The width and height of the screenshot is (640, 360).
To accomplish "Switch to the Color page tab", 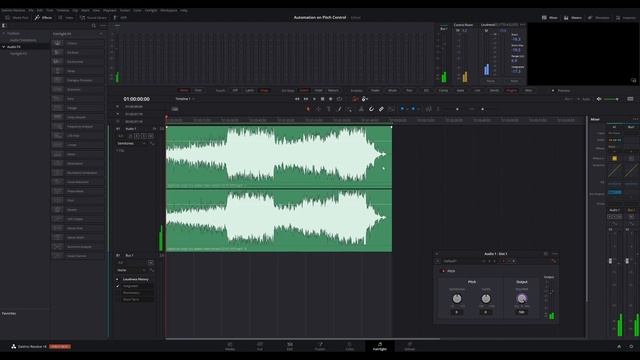I will pyautogui.click(x=350, y=346).
